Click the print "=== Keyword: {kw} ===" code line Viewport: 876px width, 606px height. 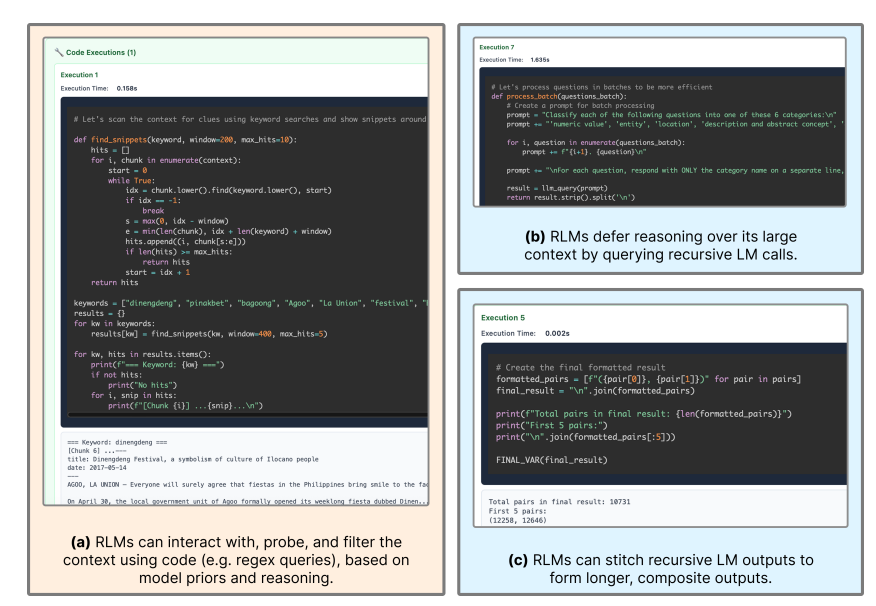point(158,365)
